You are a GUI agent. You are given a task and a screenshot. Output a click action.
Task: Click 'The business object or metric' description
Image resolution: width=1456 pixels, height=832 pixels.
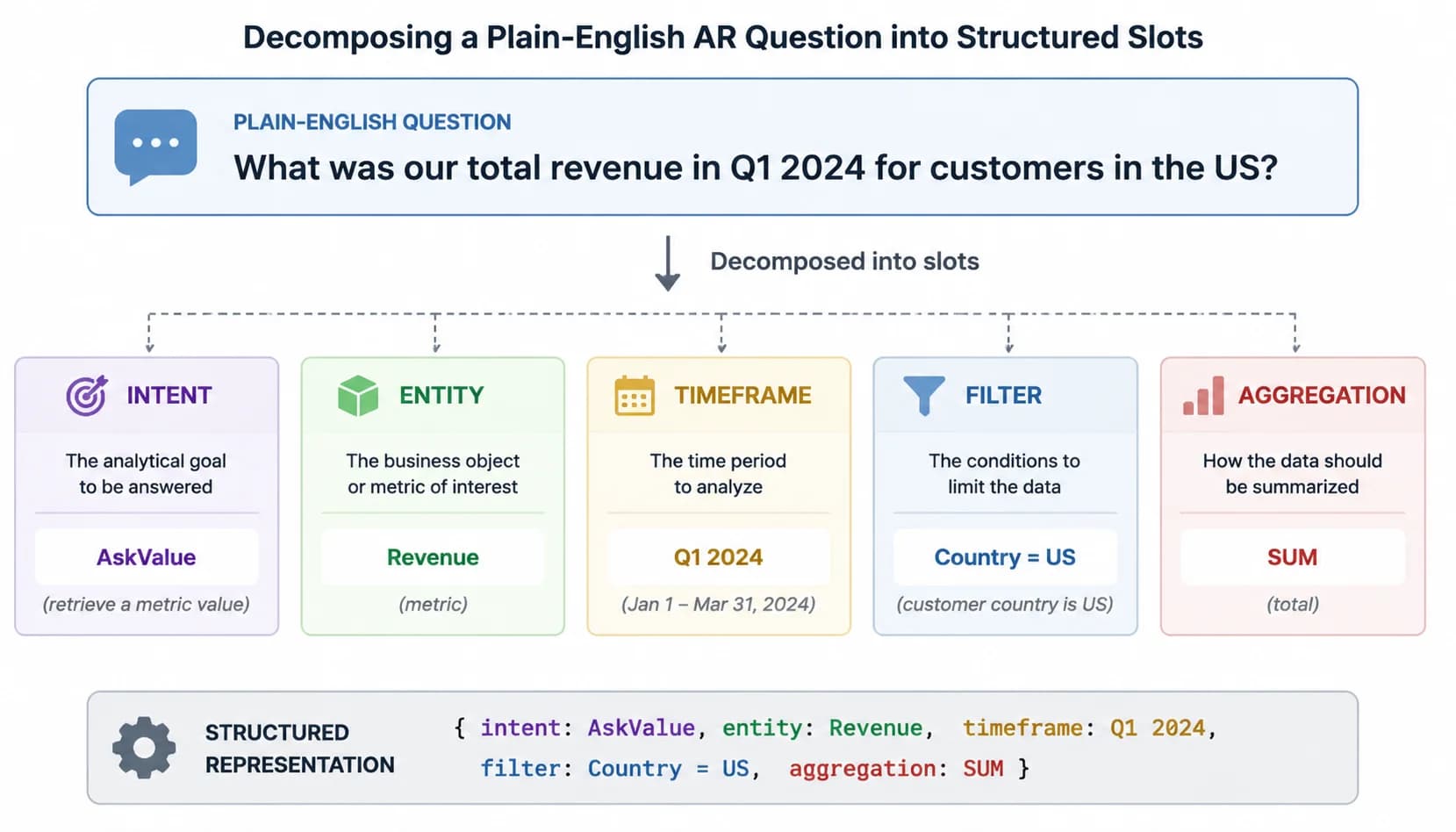point(433,474)
